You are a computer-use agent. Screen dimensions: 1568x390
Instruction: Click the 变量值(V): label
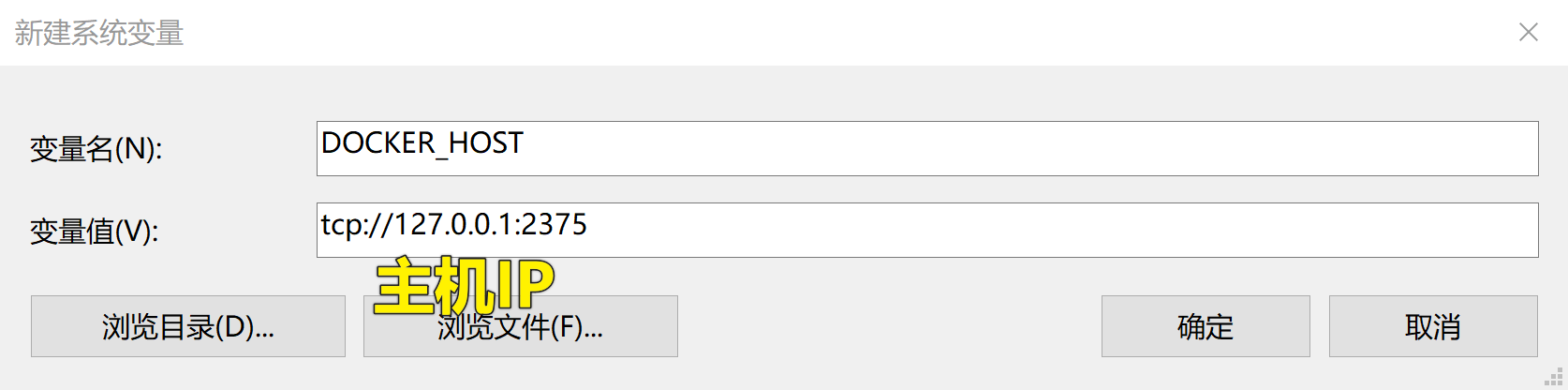click(94, 232)
